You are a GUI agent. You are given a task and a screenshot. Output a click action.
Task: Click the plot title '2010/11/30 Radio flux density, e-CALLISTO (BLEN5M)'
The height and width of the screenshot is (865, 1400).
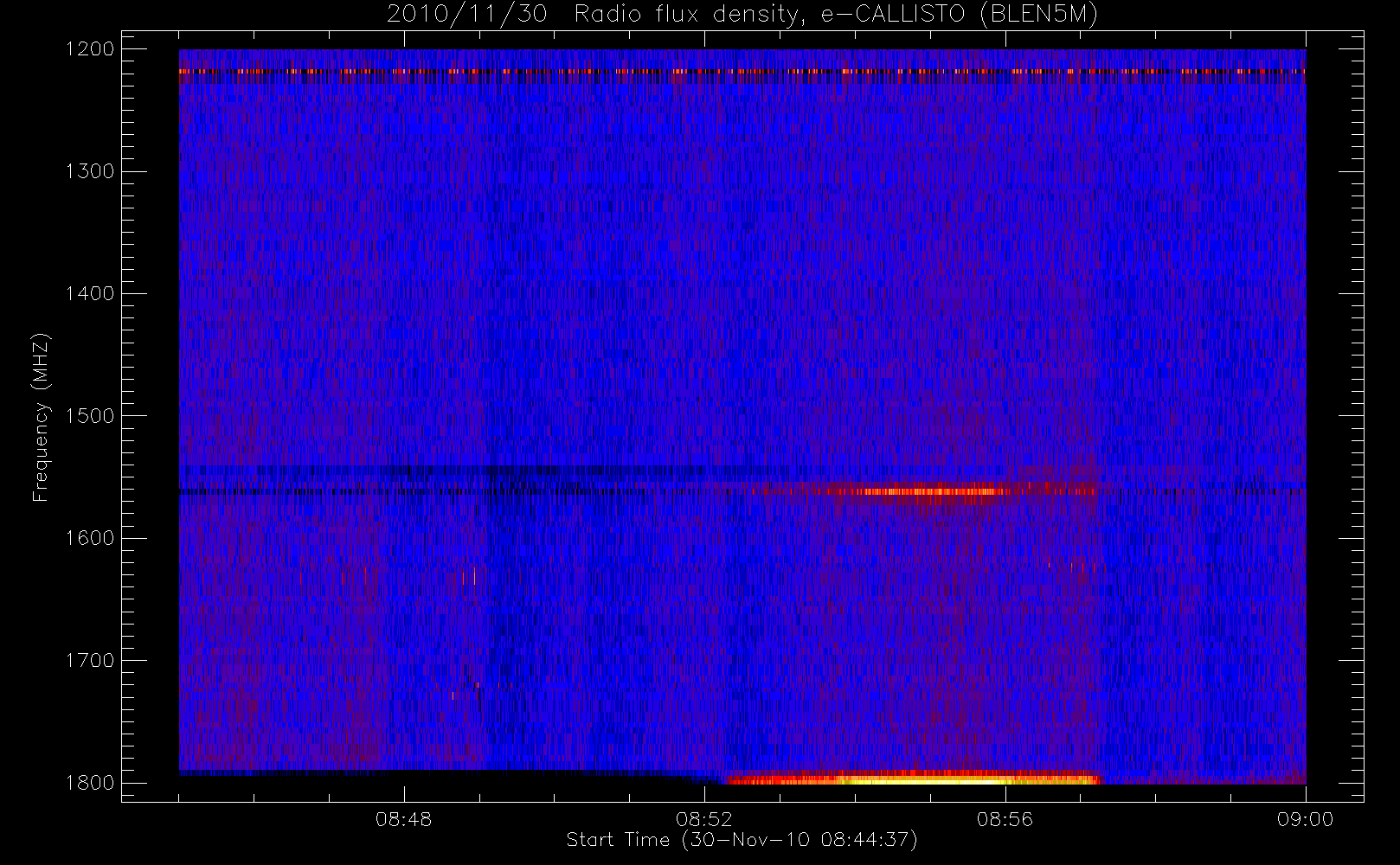click(x=742, y=15)
